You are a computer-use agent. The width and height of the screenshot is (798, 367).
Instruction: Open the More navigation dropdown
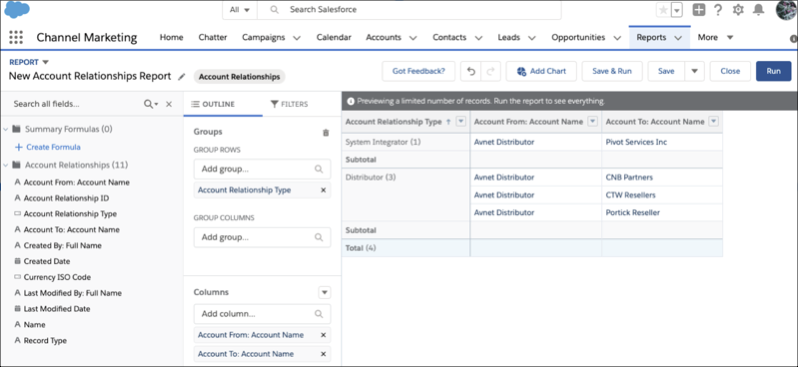[716, 37]
